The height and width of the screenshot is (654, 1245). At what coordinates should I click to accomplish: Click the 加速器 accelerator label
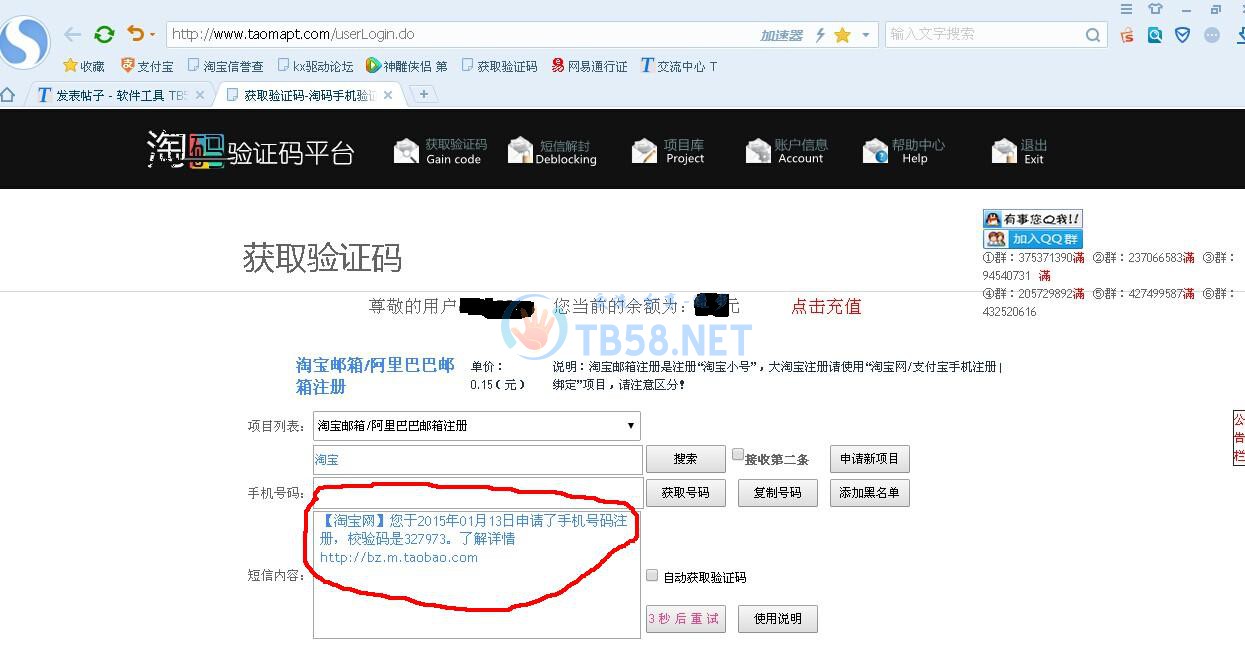pos(781,35)
